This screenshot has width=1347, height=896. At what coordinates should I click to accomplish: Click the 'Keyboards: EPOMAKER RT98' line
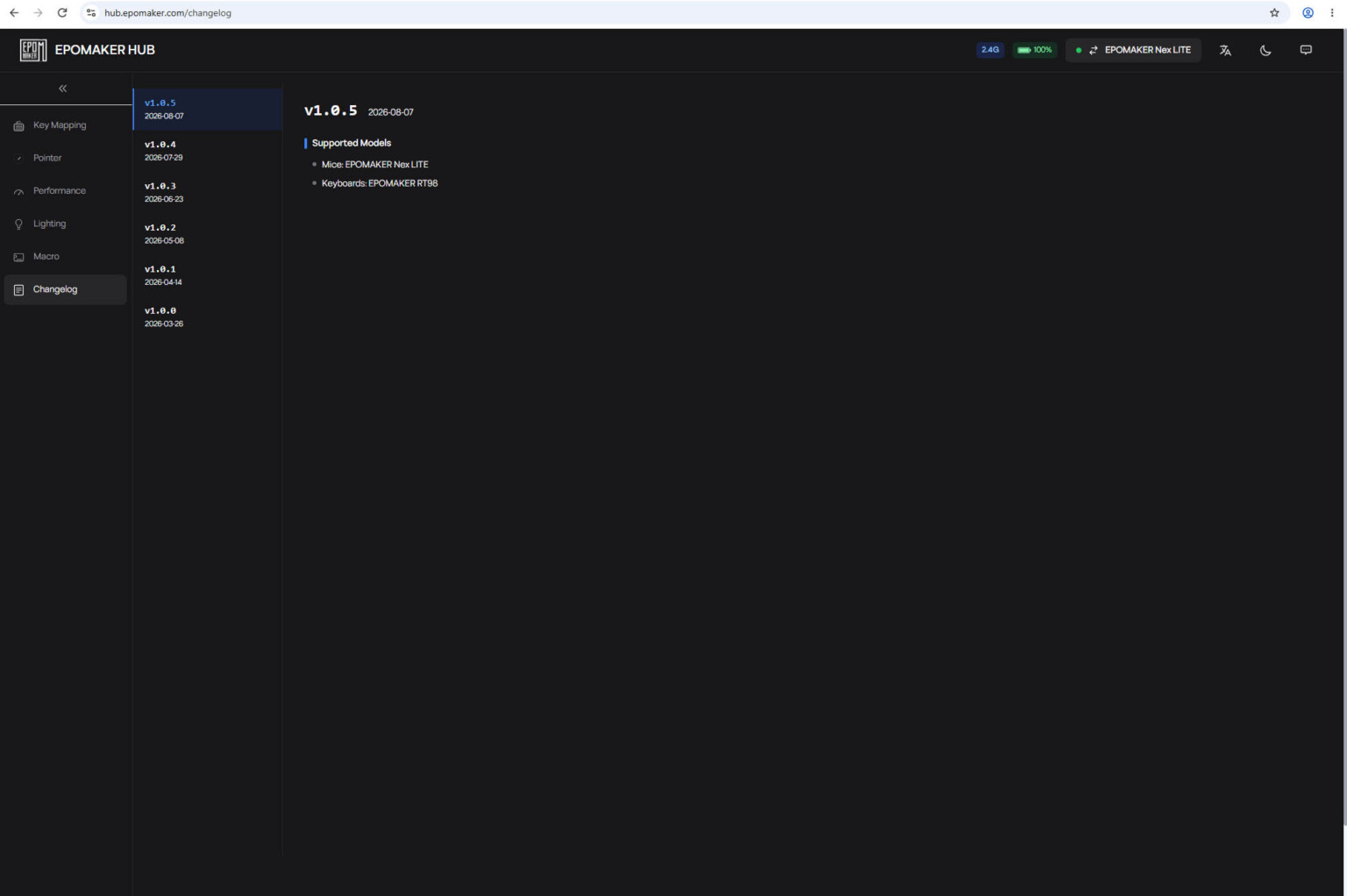point(380,183)
